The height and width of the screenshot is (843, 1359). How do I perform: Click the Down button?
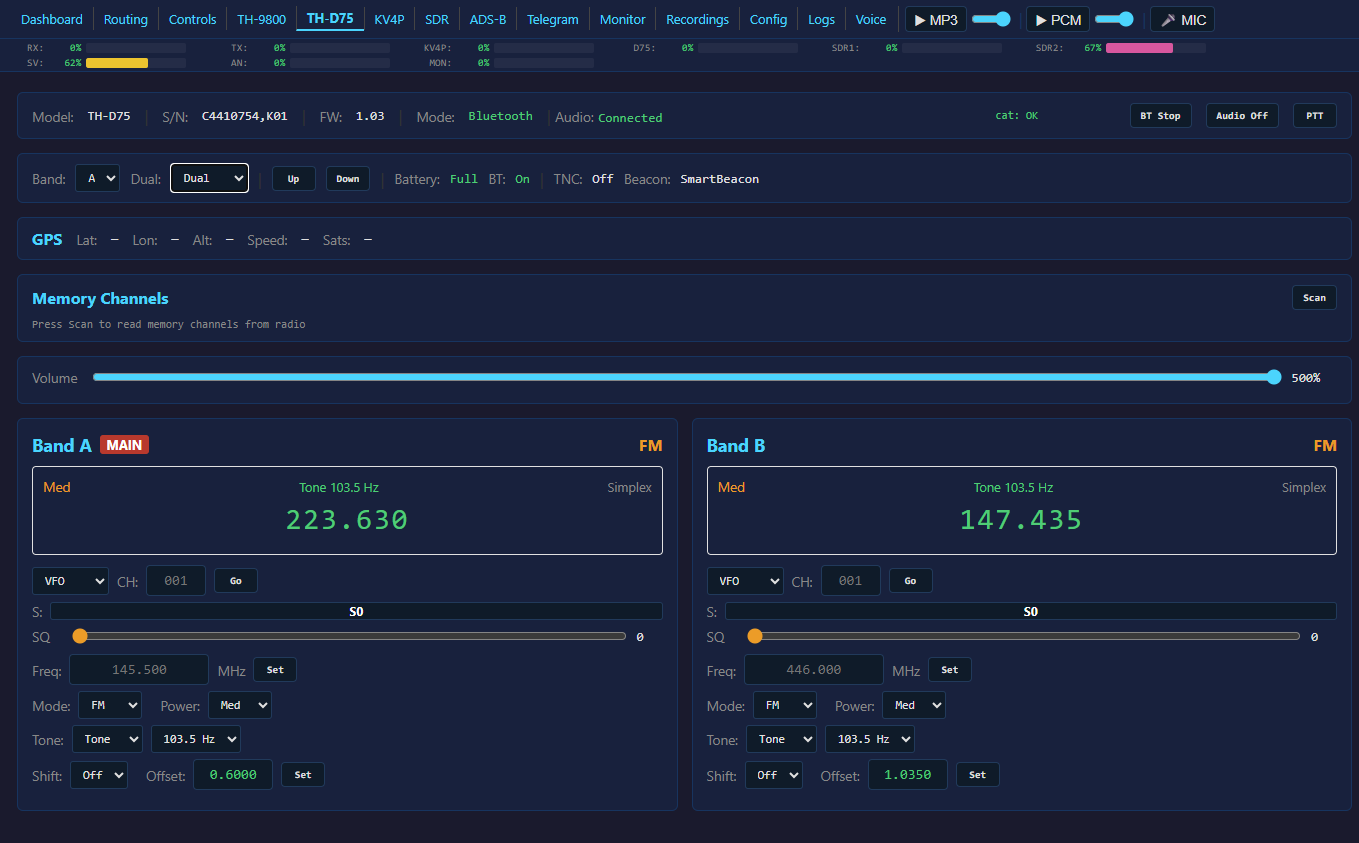[348, 179]
